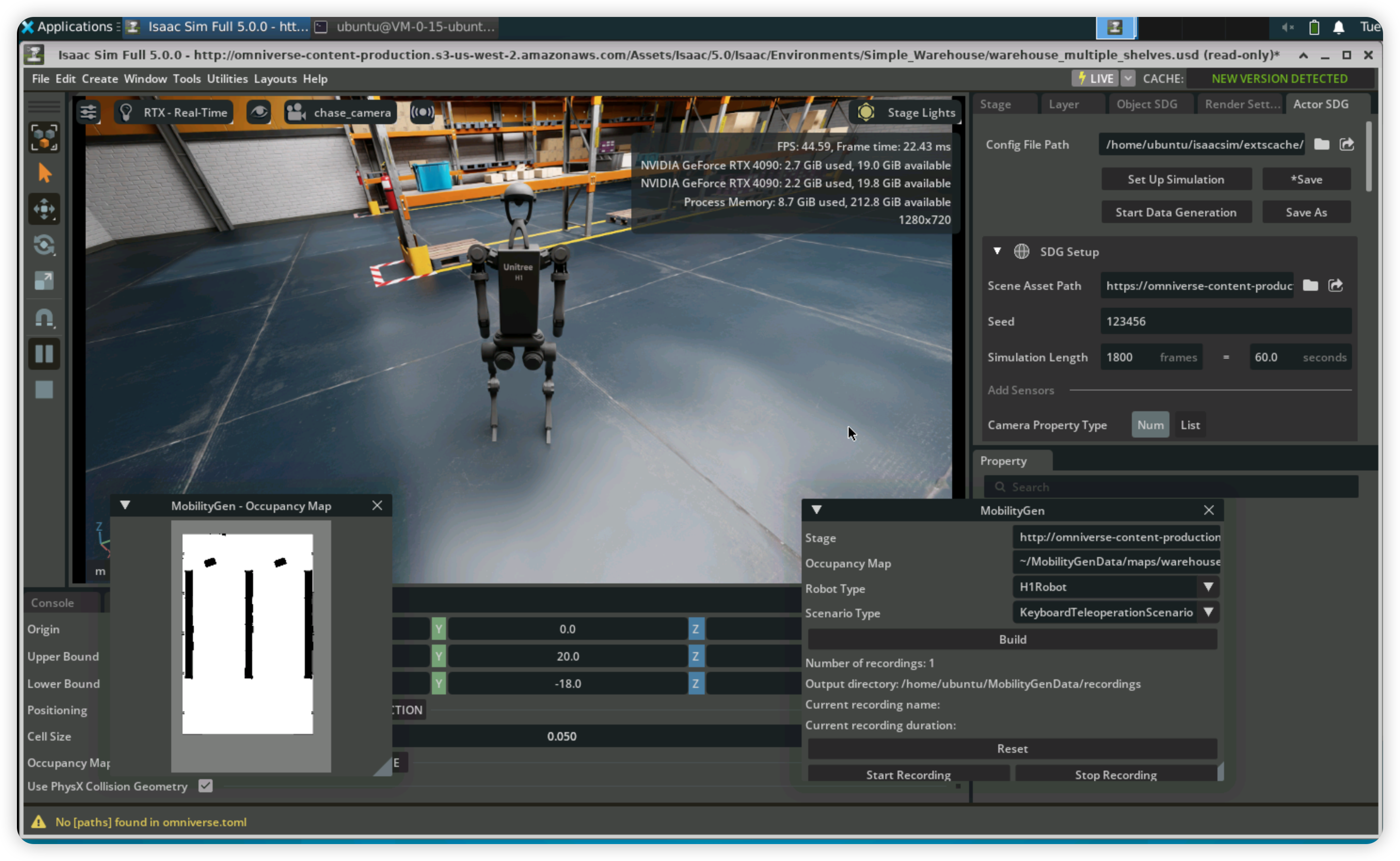
Task: Select the Scale tool
Action: click(x=44, y=281)
